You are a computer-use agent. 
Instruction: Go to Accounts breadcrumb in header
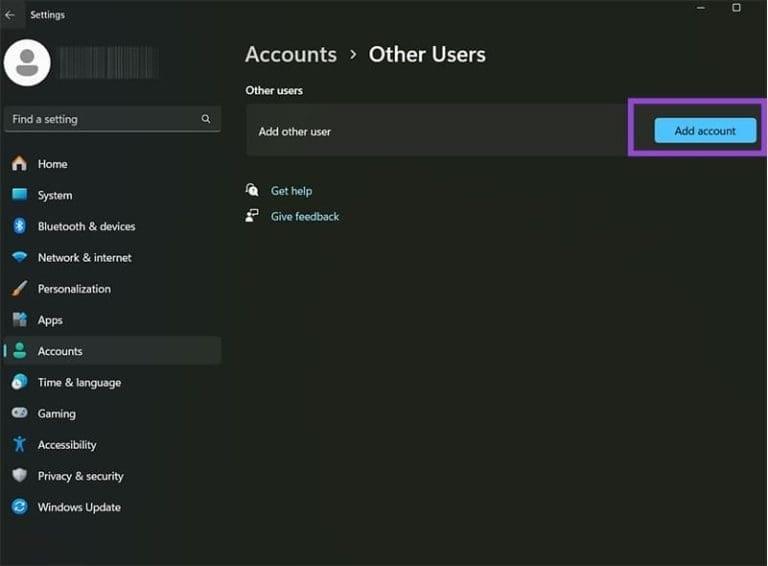point(291,54)
